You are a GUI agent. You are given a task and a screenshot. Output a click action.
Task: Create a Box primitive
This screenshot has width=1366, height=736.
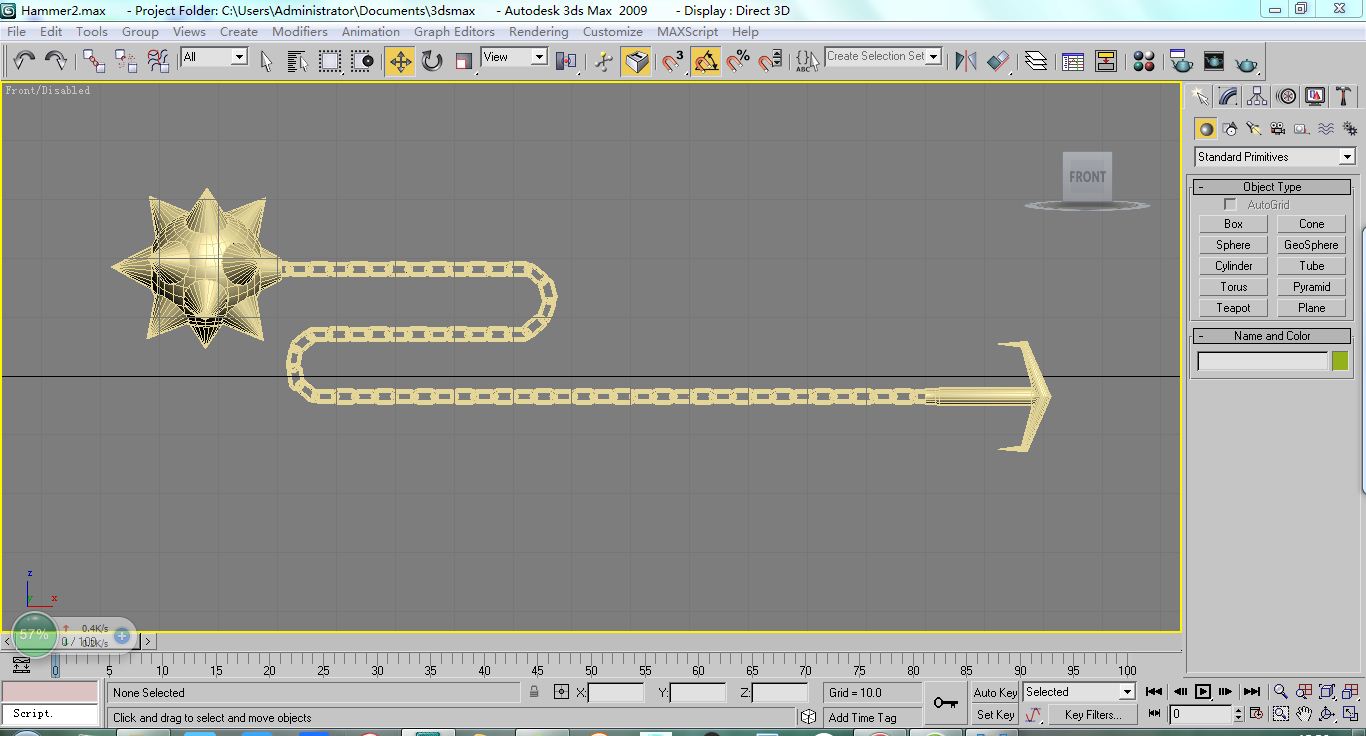[x=1233, y=224]
